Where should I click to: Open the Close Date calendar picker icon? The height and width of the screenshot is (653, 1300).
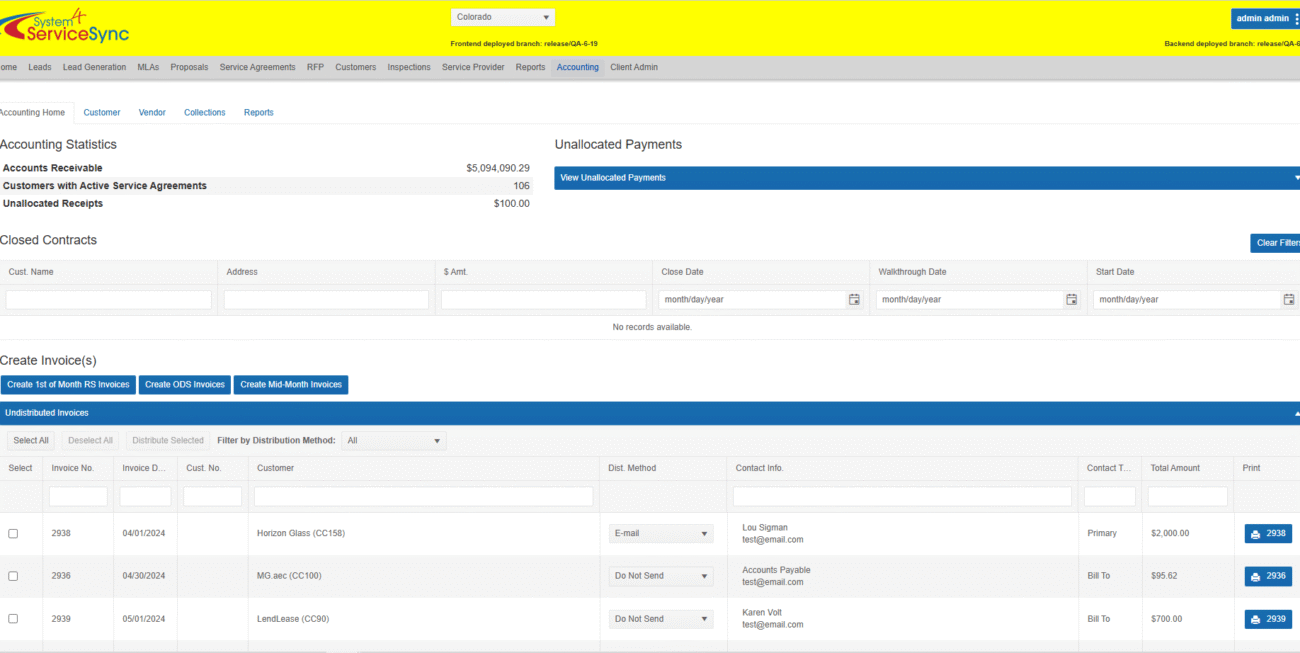(854, 300)
